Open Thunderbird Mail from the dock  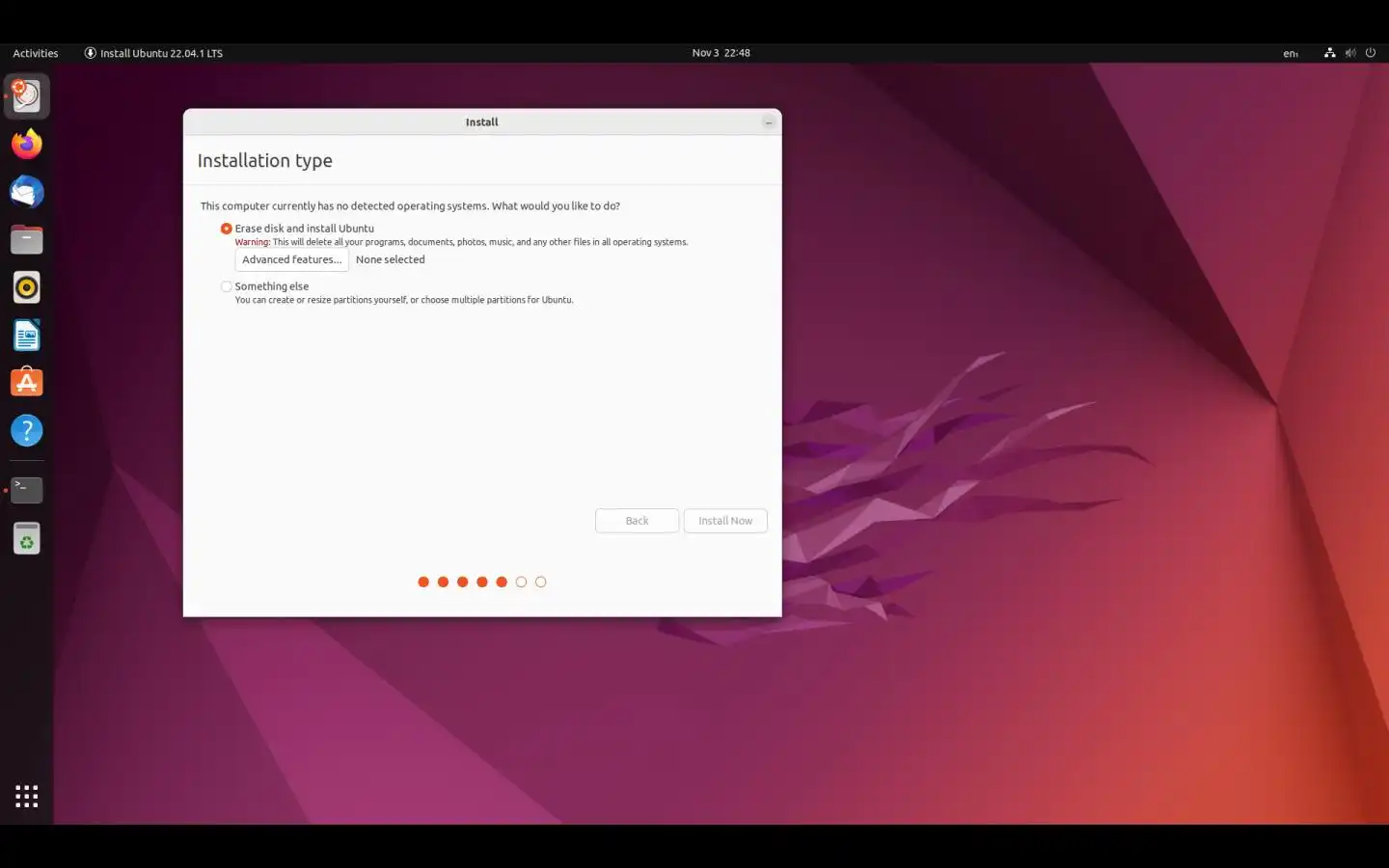click(26, 192)
